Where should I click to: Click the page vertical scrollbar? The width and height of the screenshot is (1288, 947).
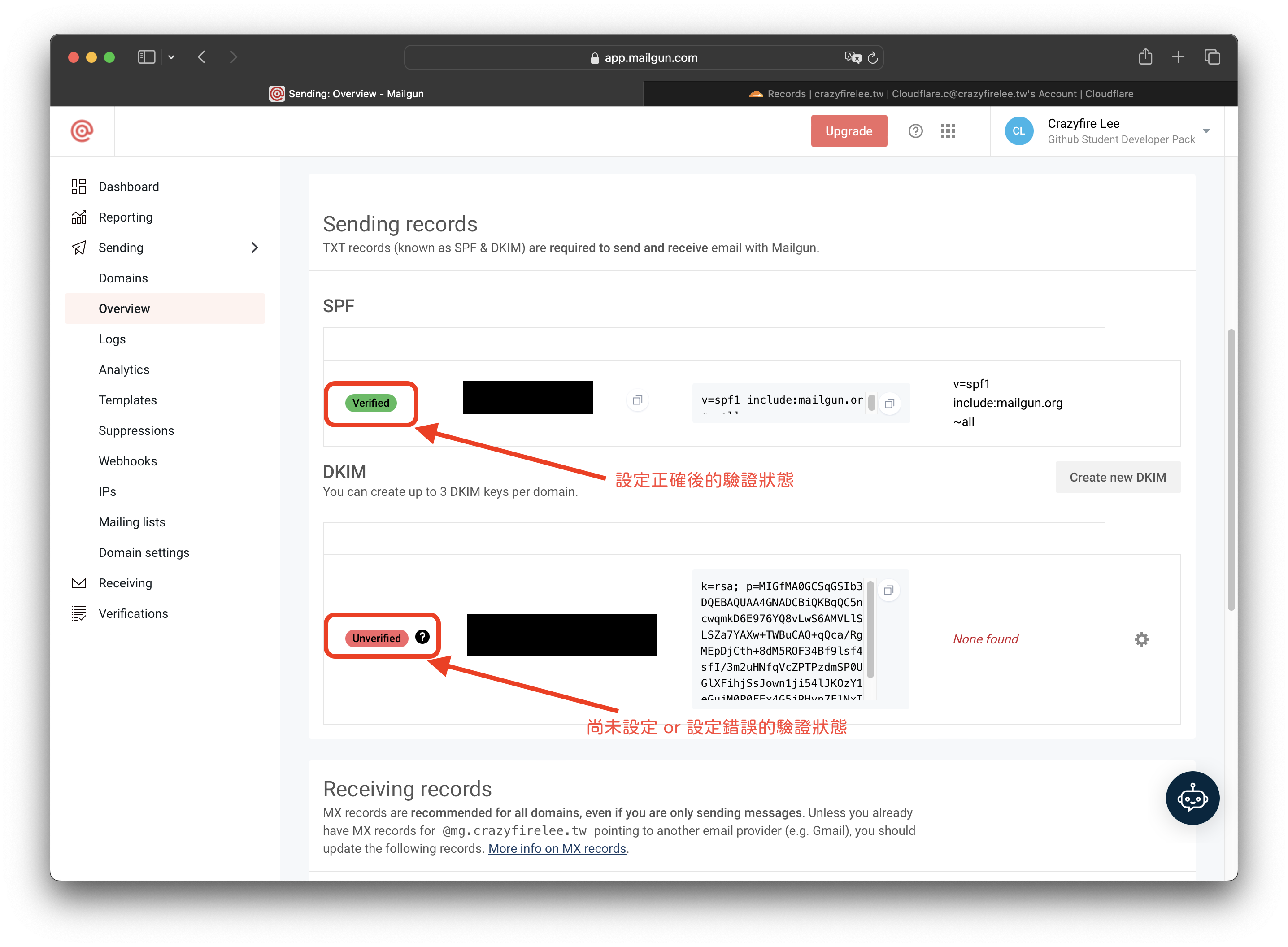click(x=1230, y=470)
